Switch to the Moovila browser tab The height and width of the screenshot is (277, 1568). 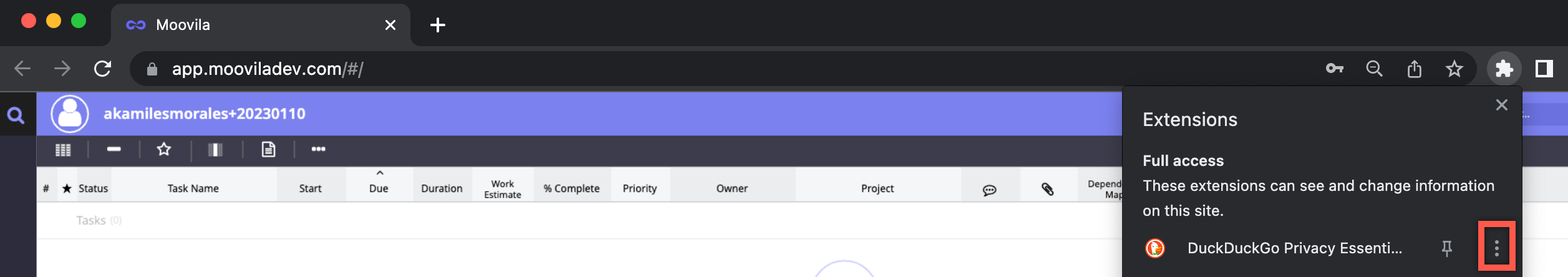pyautogui.click(x=249, y=25)
